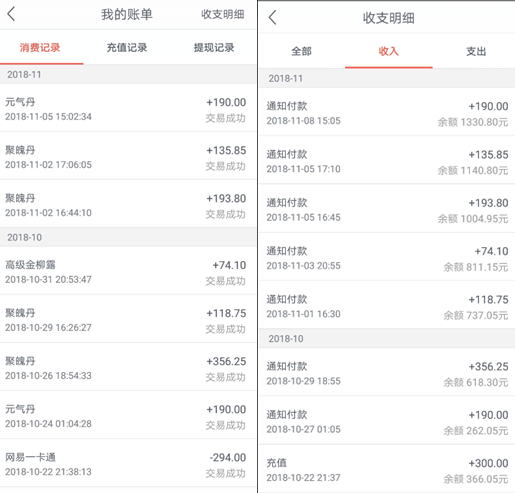
Task: Open 网易一卡通 record of -294.00
Action: coord(128,463)
